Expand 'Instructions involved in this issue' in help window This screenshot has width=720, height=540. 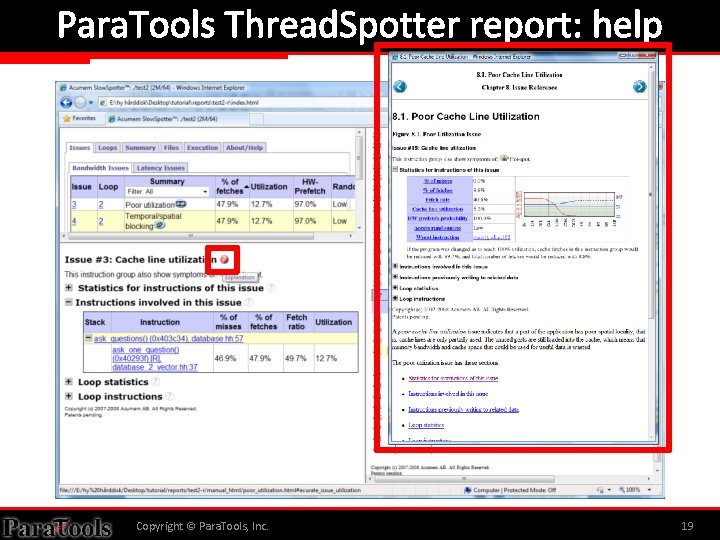tap(395, 266)
